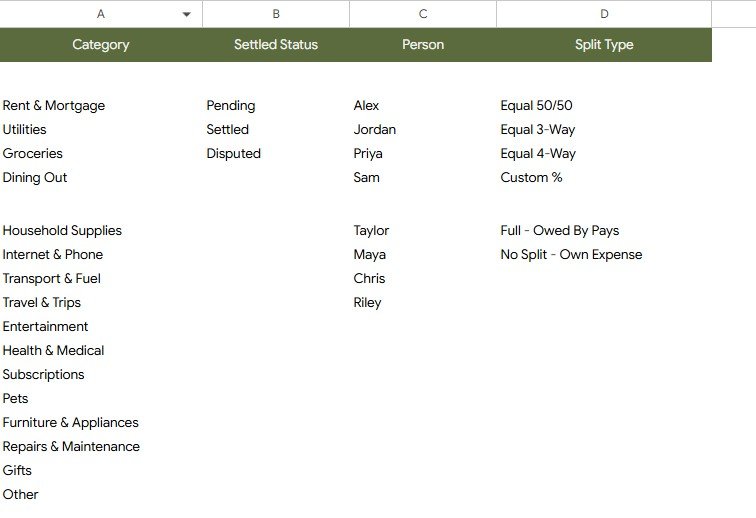The height and width of the screenshot is (518, 756).
Task: Select the Utilities cell
Action: (x=101, y=130)
